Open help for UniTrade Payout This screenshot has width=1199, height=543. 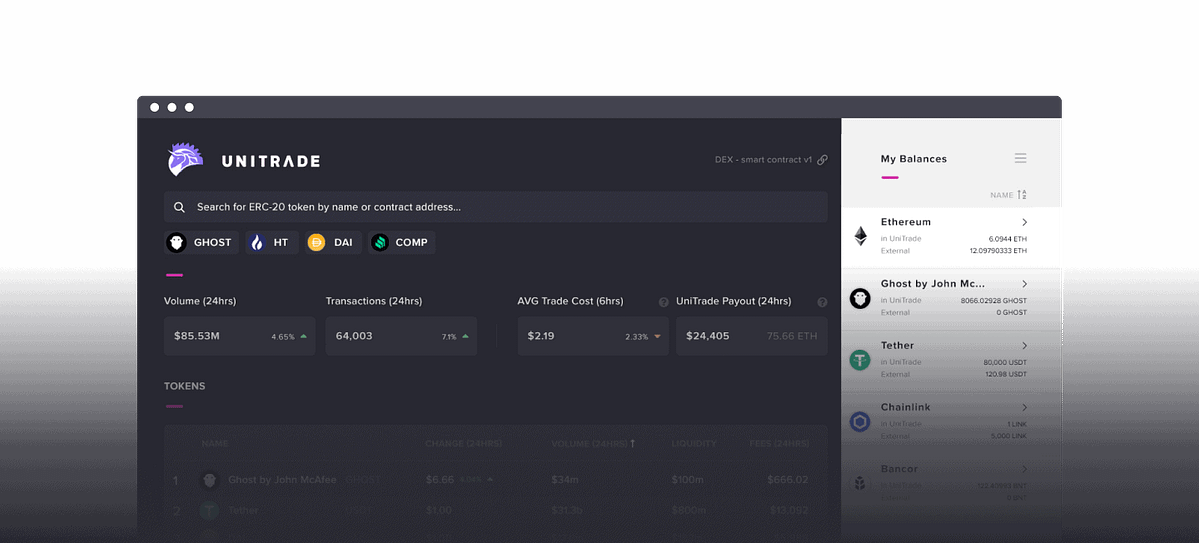pos(822,302)
